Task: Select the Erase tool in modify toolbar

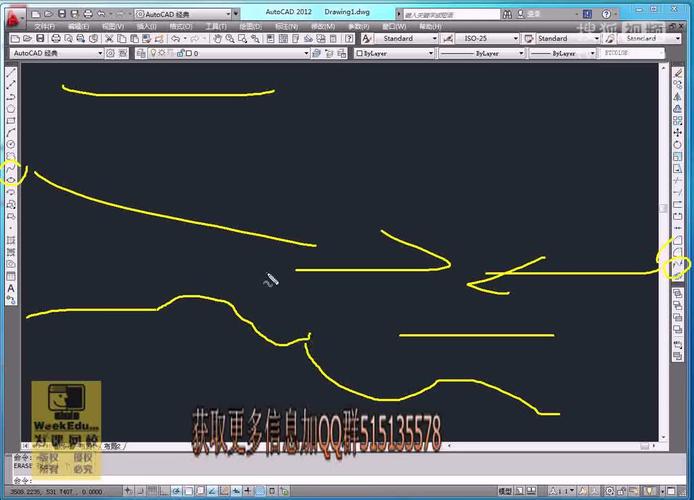Action: pyautogui.click(x=678, y=73)
